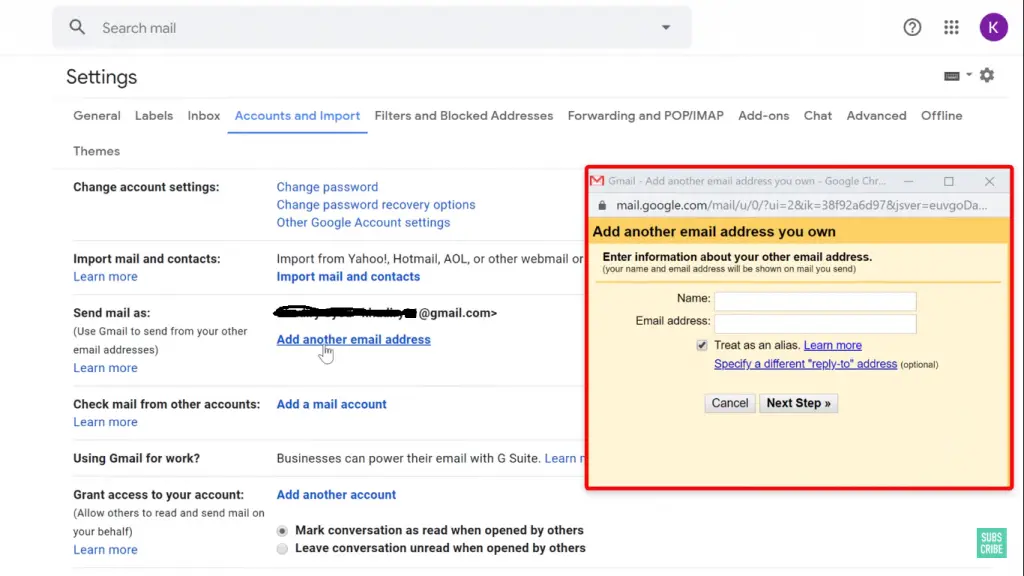Click Learn more beside alias option
Image resolution: width=1024 pixels, height=576 pixels.
coord(833,345)
